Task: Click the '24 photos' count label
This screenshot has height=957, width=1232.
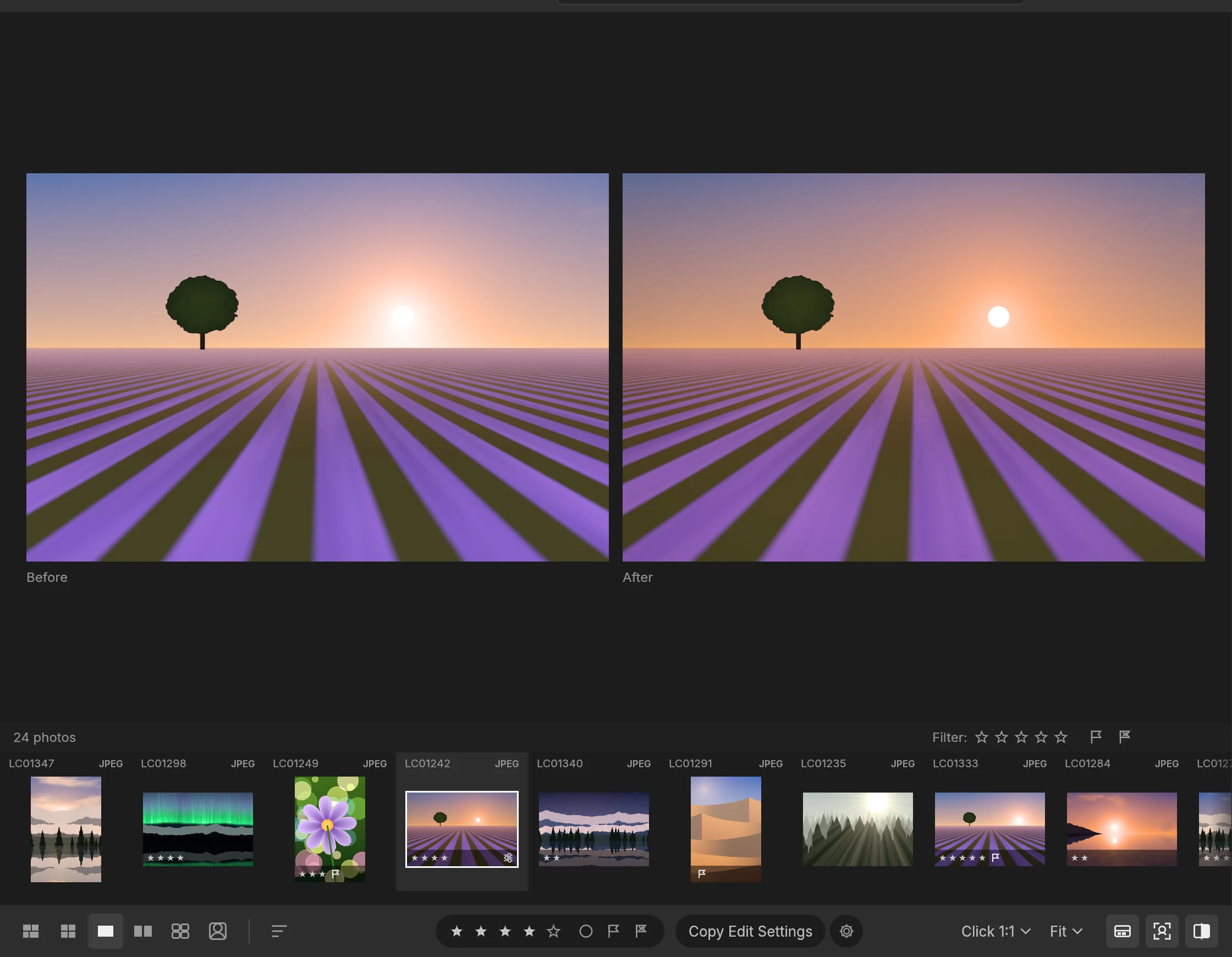Action: 45,737
